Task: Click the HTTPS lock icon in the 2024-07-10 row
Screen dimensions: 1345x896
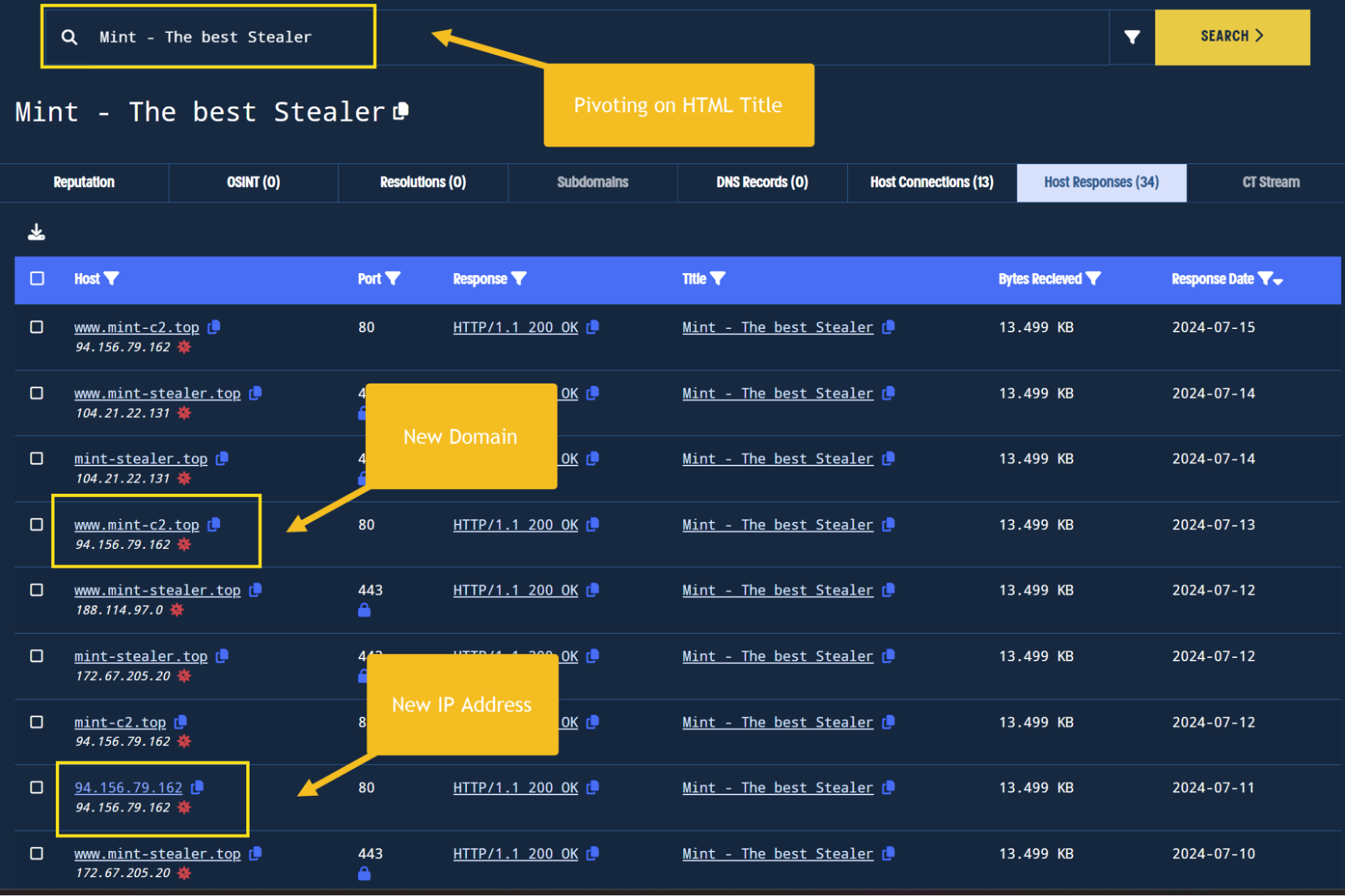Action: 364,873
